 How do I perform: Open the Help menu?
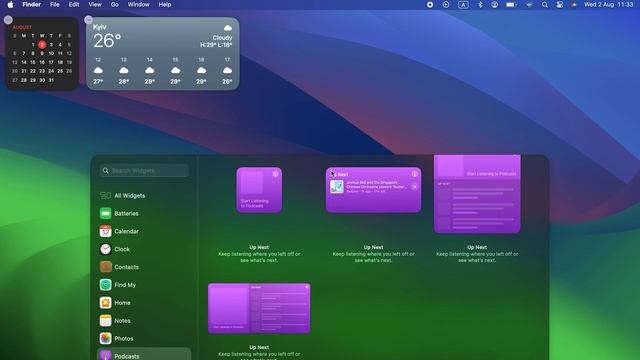[165, 4]
